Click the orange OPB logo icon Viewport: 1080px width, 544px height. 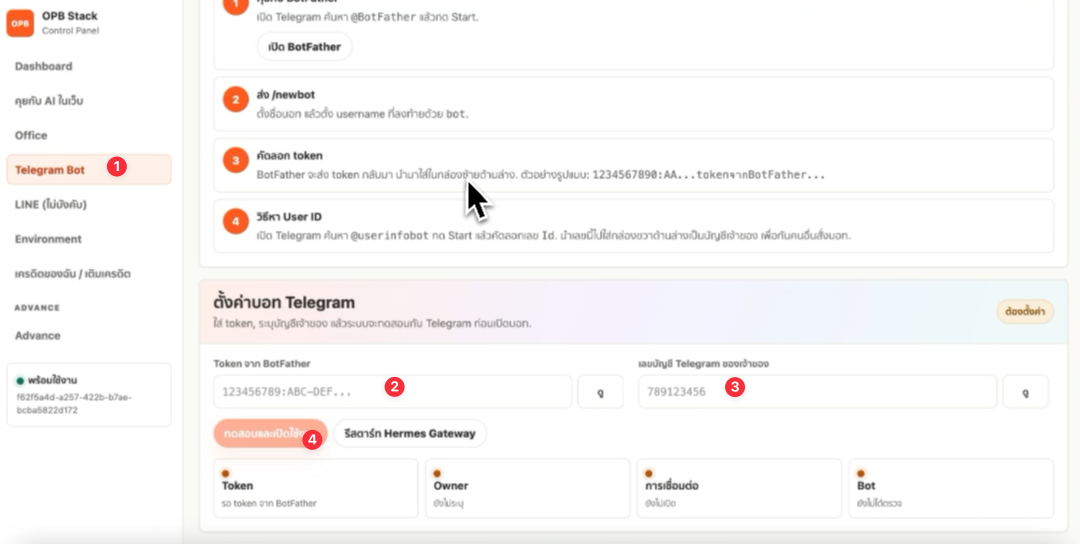click(20, 23)
